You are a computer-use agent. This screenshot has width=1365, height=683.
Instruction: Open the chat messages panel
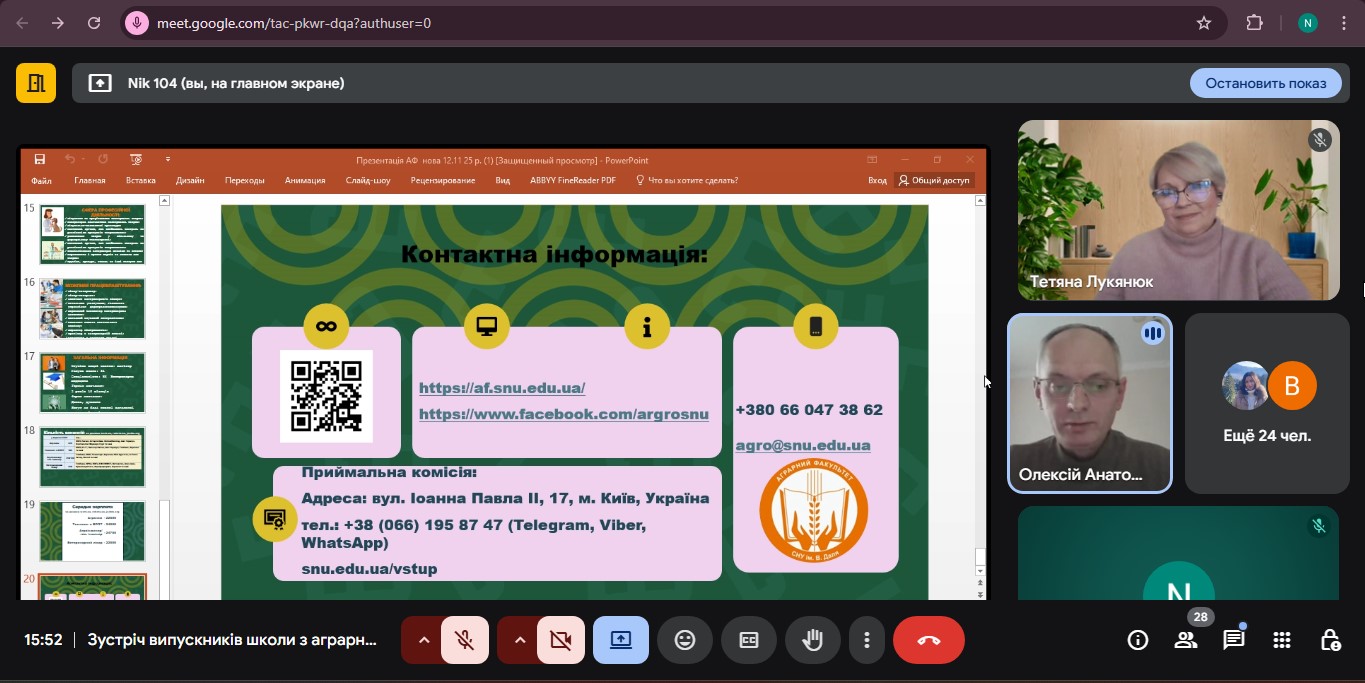click(1234, 640)
